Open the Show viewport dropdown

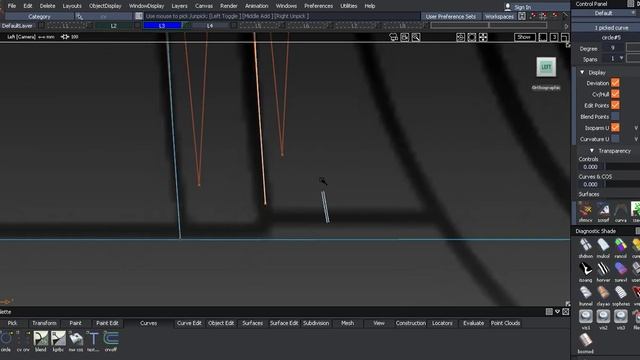(x=524, y=37)
